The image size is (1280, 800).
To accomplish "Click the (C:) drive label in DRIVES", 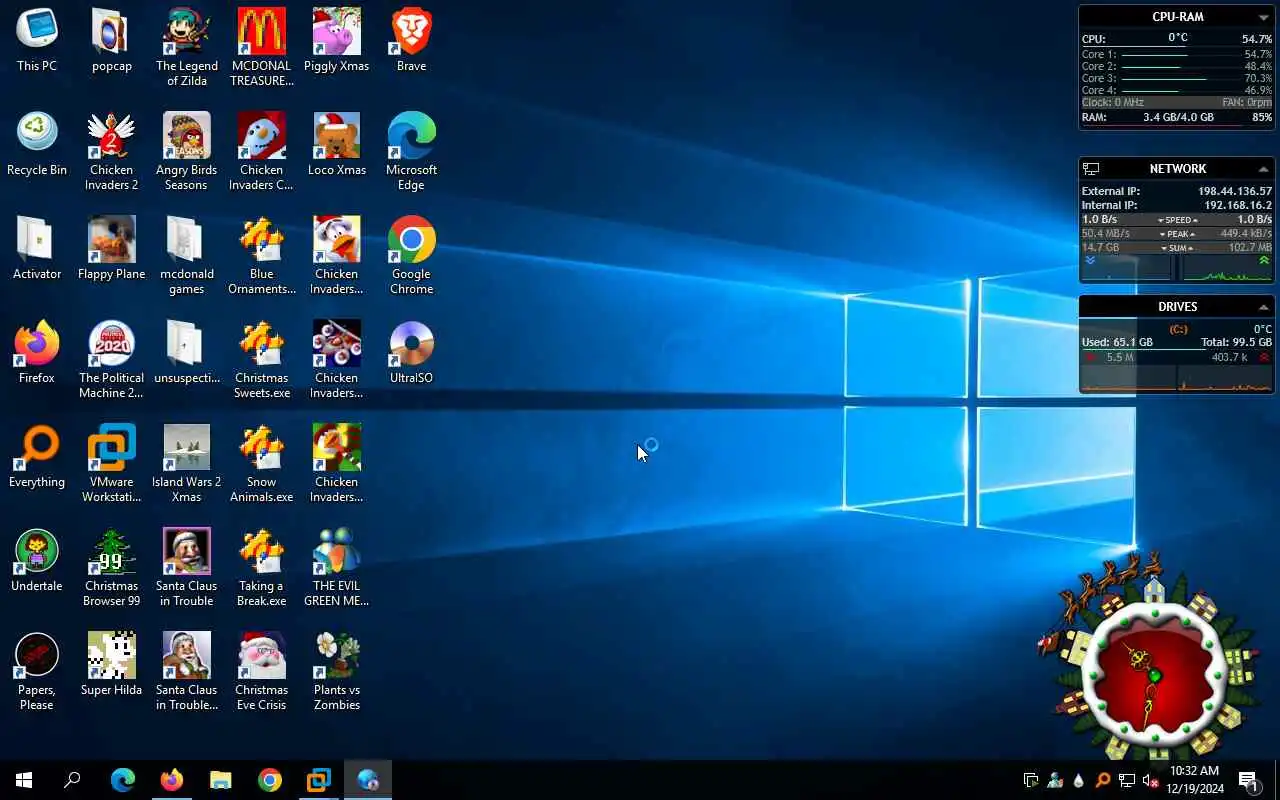I will (1178, 329).
